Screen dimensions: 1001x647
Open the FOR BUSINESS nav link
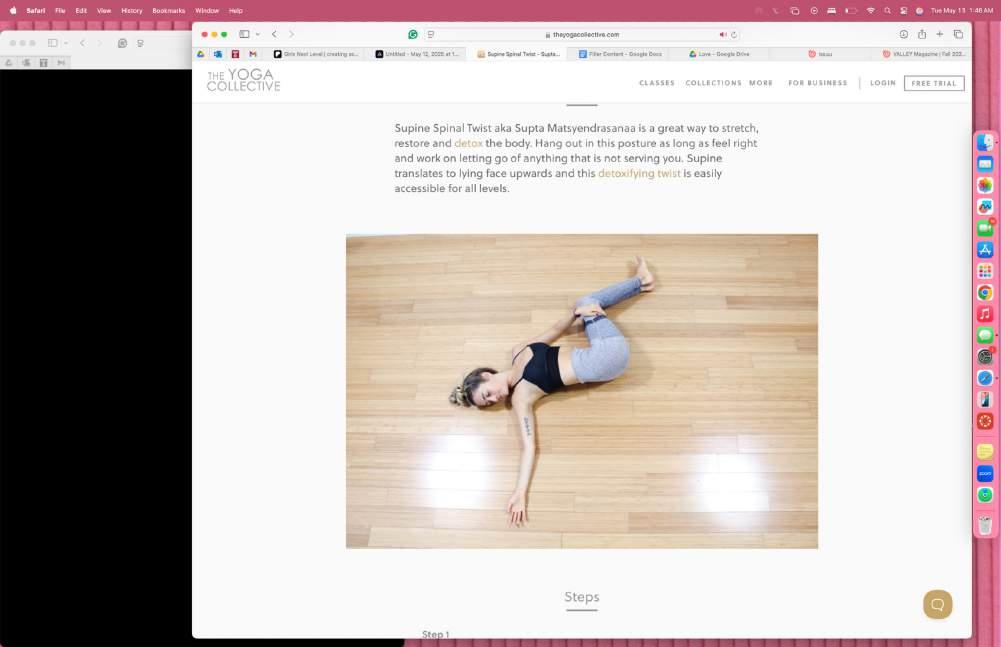click(x=817, y=83)
